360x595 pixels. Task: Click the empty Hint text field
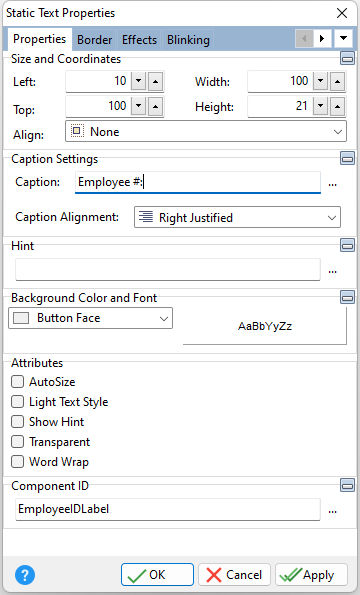[168, 270]
